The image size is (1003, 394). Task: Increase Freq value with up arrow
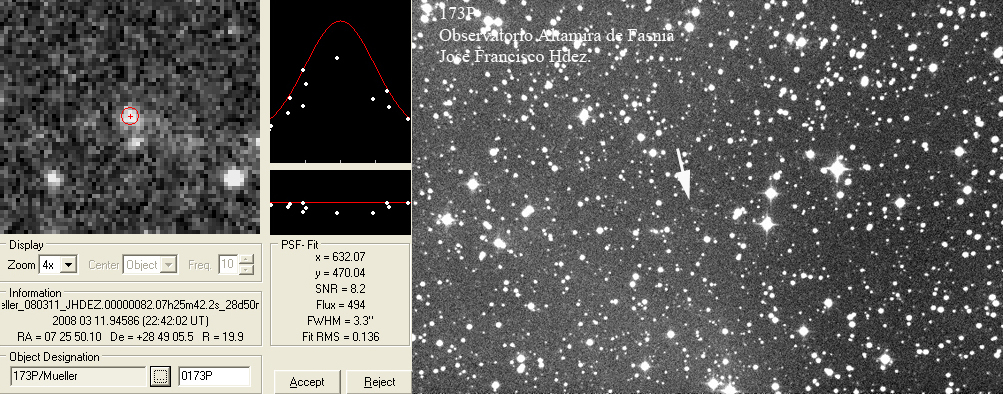point(246,260)
